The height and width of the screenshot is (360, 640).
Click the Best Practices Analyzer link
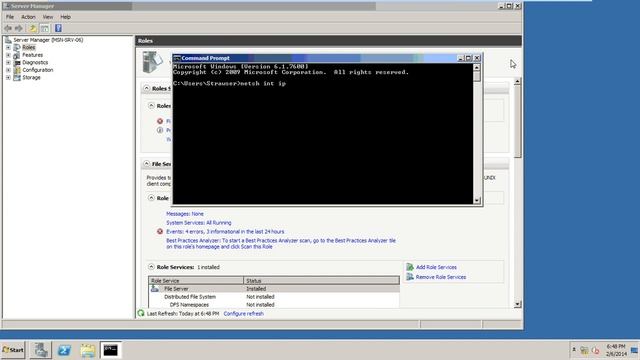pos(281,244)
